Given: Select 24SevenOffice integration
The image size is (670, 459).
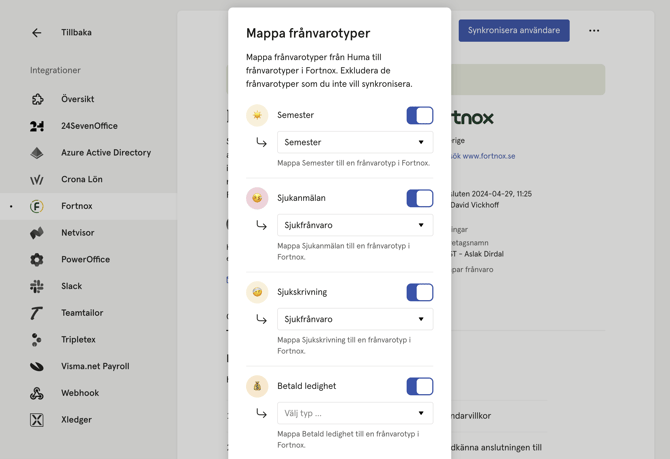Looking at the screenshot, I should (89, 126).
